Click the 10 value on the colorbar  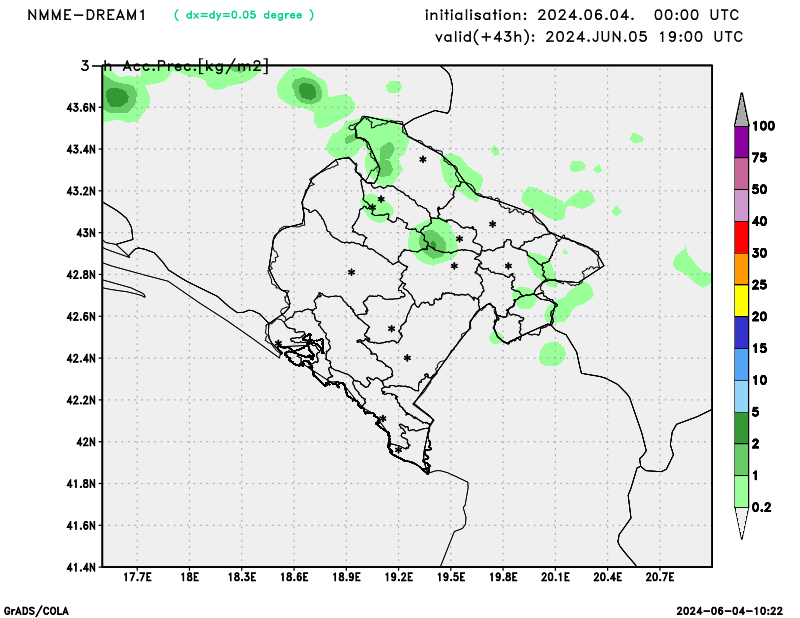click(760, 380)
